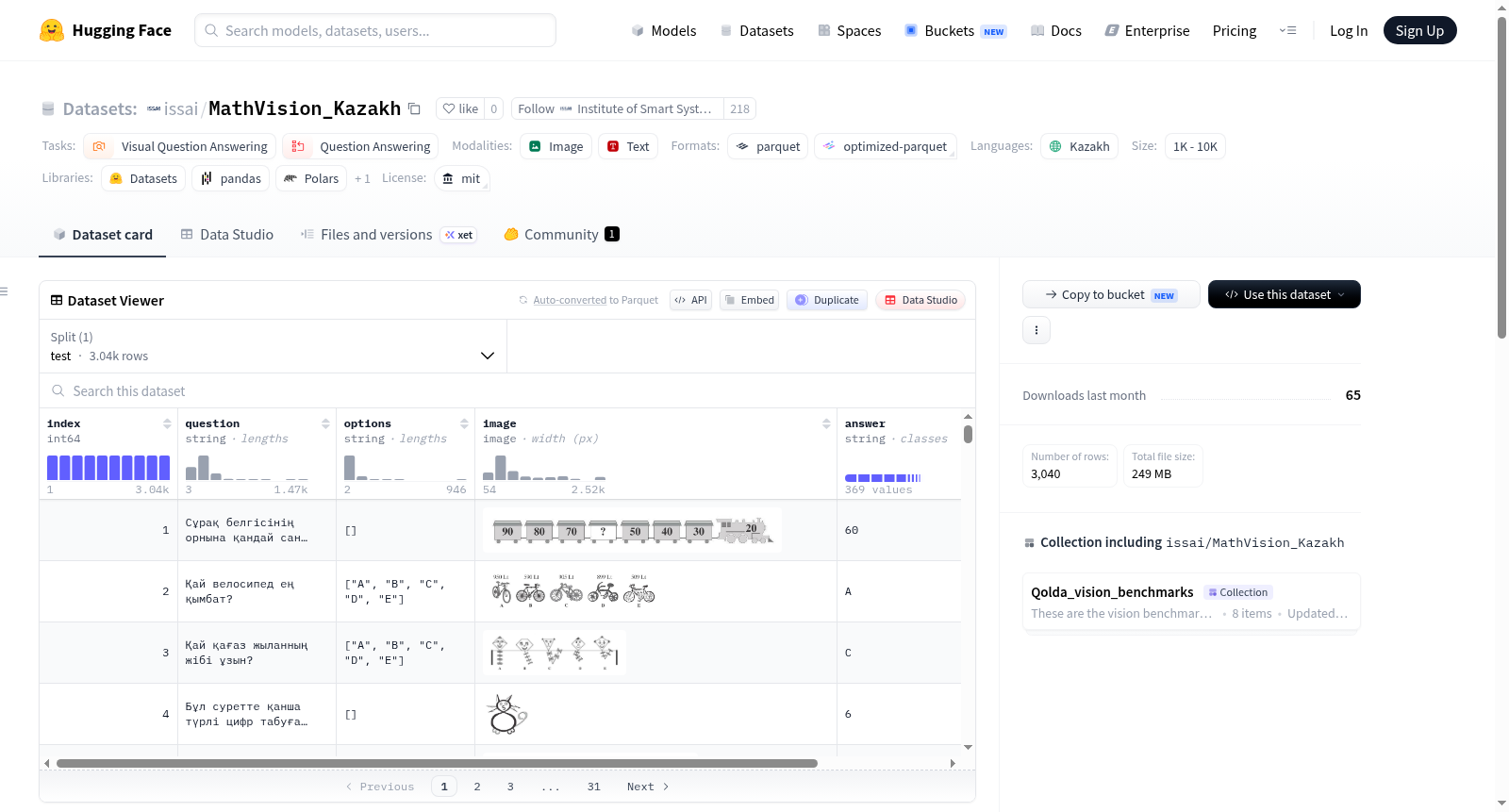
Task: Sort by the image column icon
Action: (826, 423)
